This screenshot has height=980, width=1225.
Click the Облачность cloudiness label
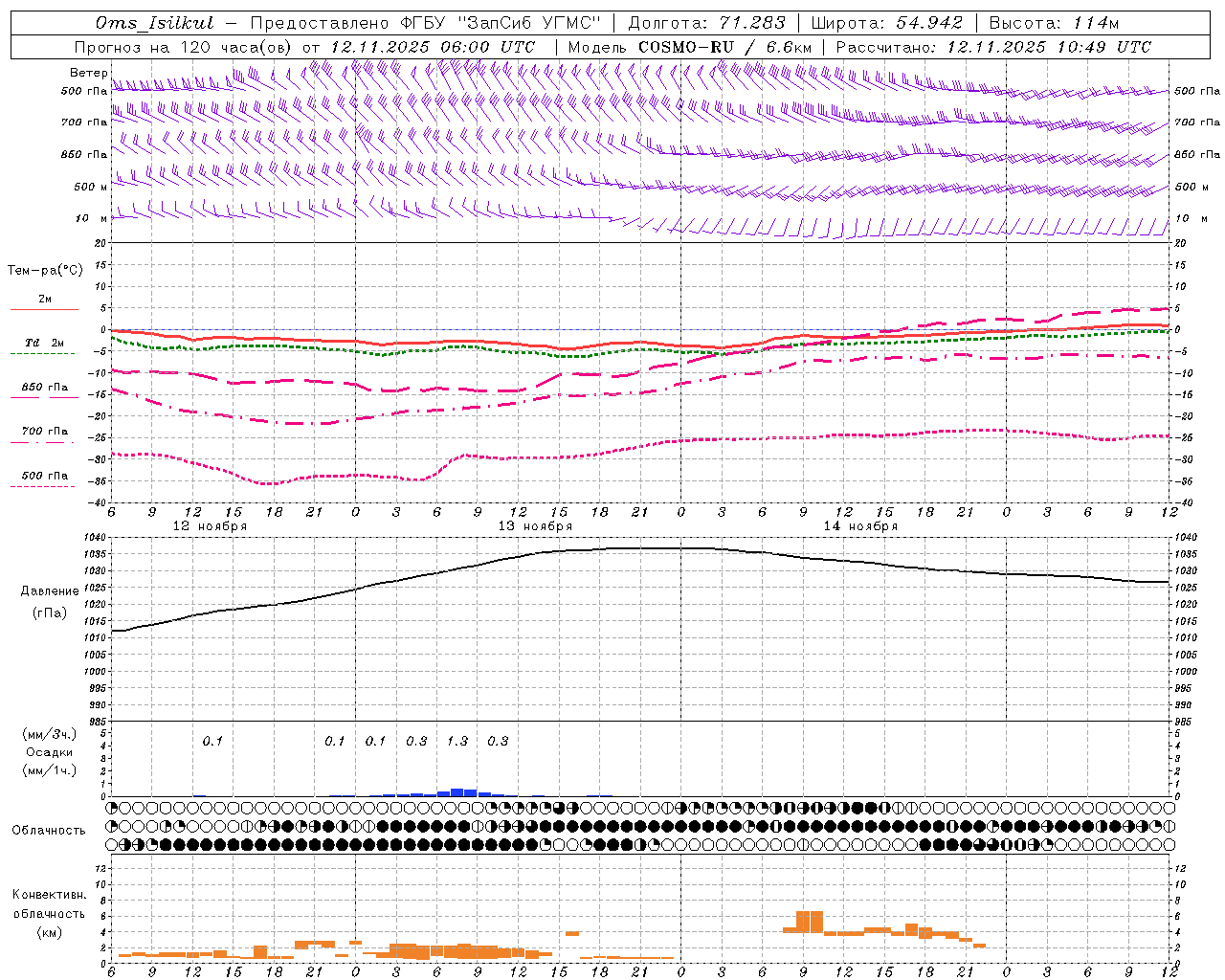pyautogui.click(x=49, y=831)
